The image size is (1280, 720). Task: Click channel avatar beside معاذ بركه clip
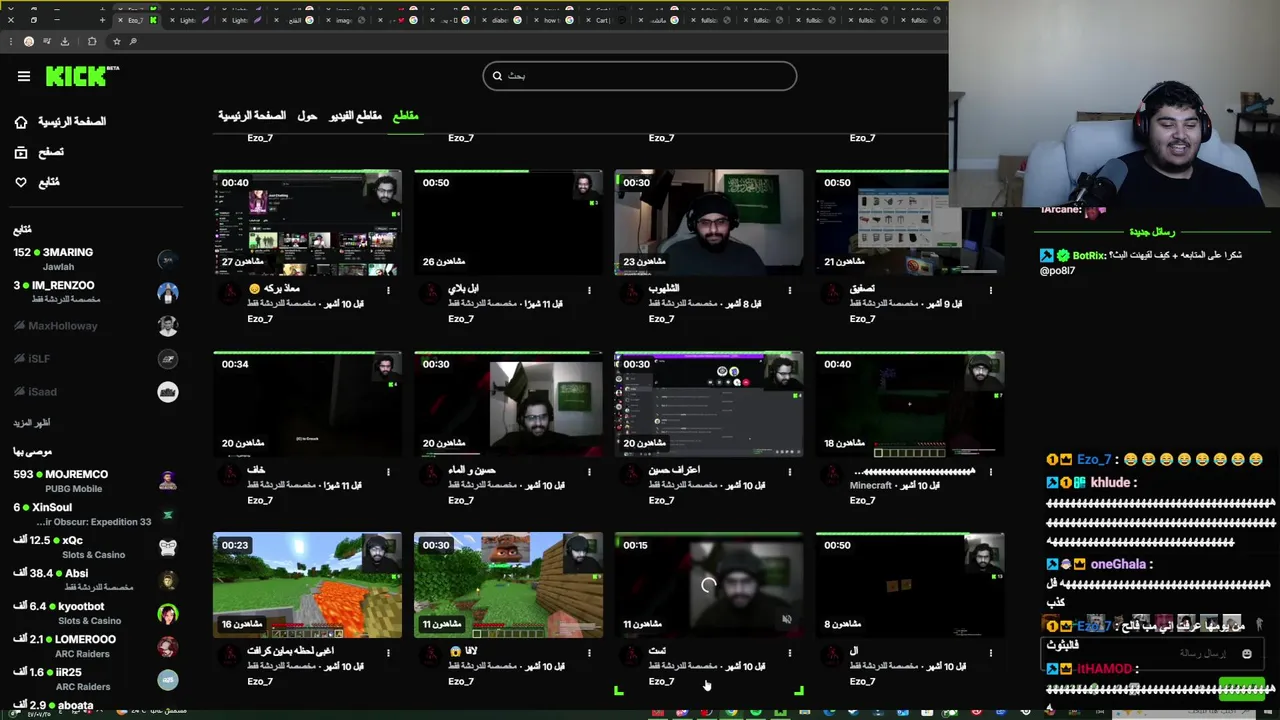click(x=229, y=291)
